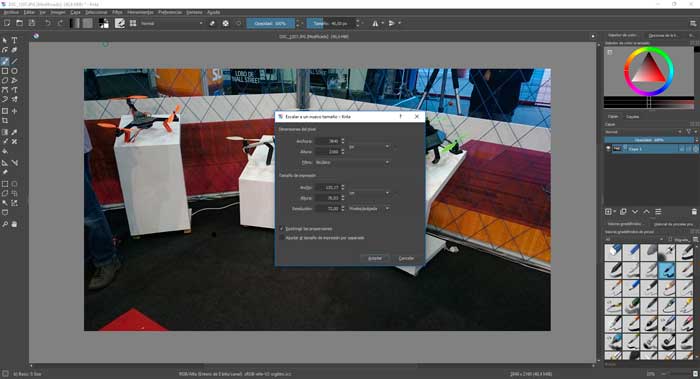Adjust the Opacidad slider in the toolbar
This screenshot has height=379, width=700.
point(271,23)
